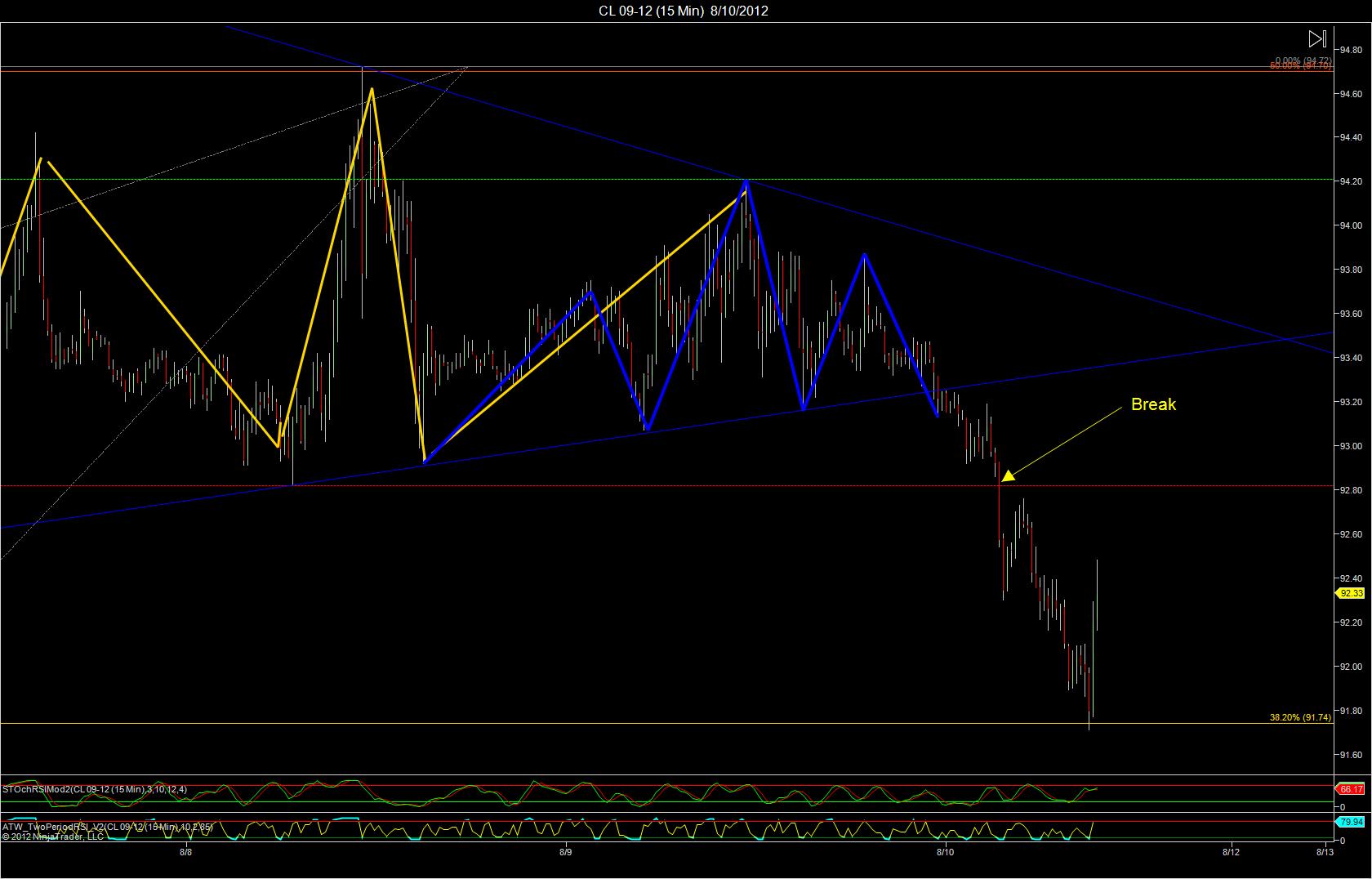Click the 8/12 date label on time axis
The height and width of the screenshot is (879, 1372).
(1231, 852)
